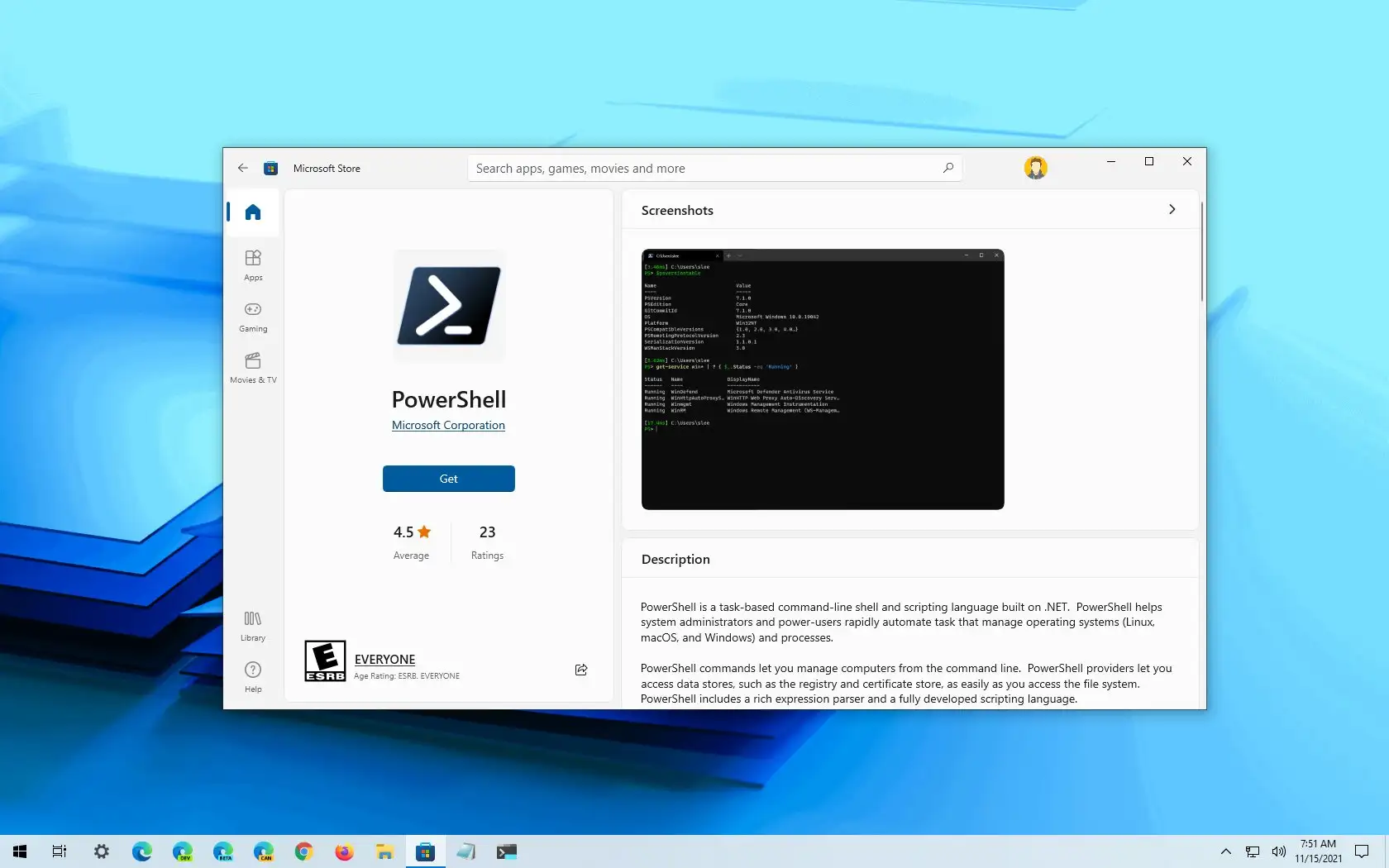Open Help from the sidebar
This screenshot has height=868, width=1389.
click(252, 675)
